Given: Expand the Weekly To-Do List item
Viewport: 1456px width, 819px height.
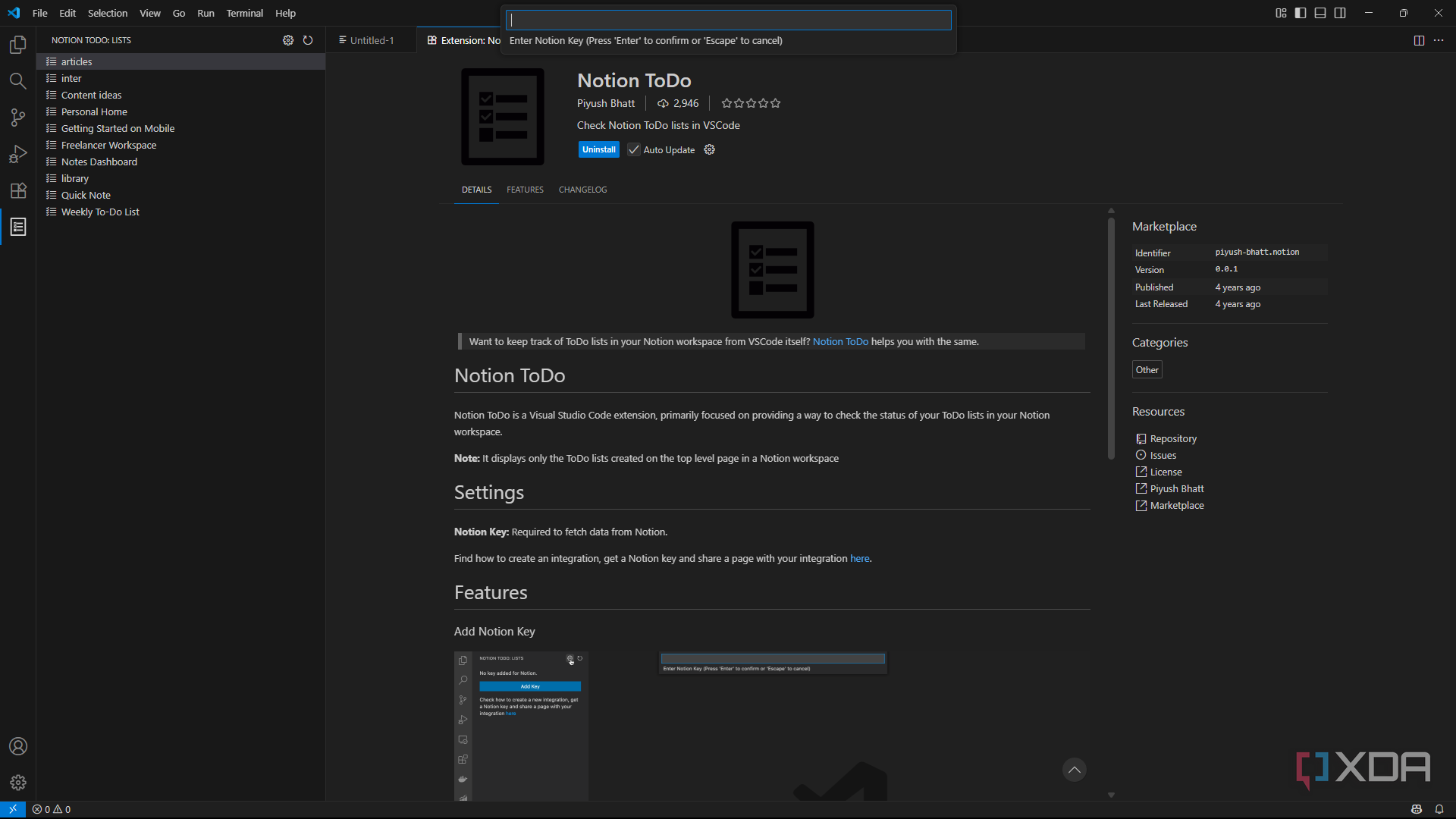Looking at the screenshot, I should tap(100, 212).
